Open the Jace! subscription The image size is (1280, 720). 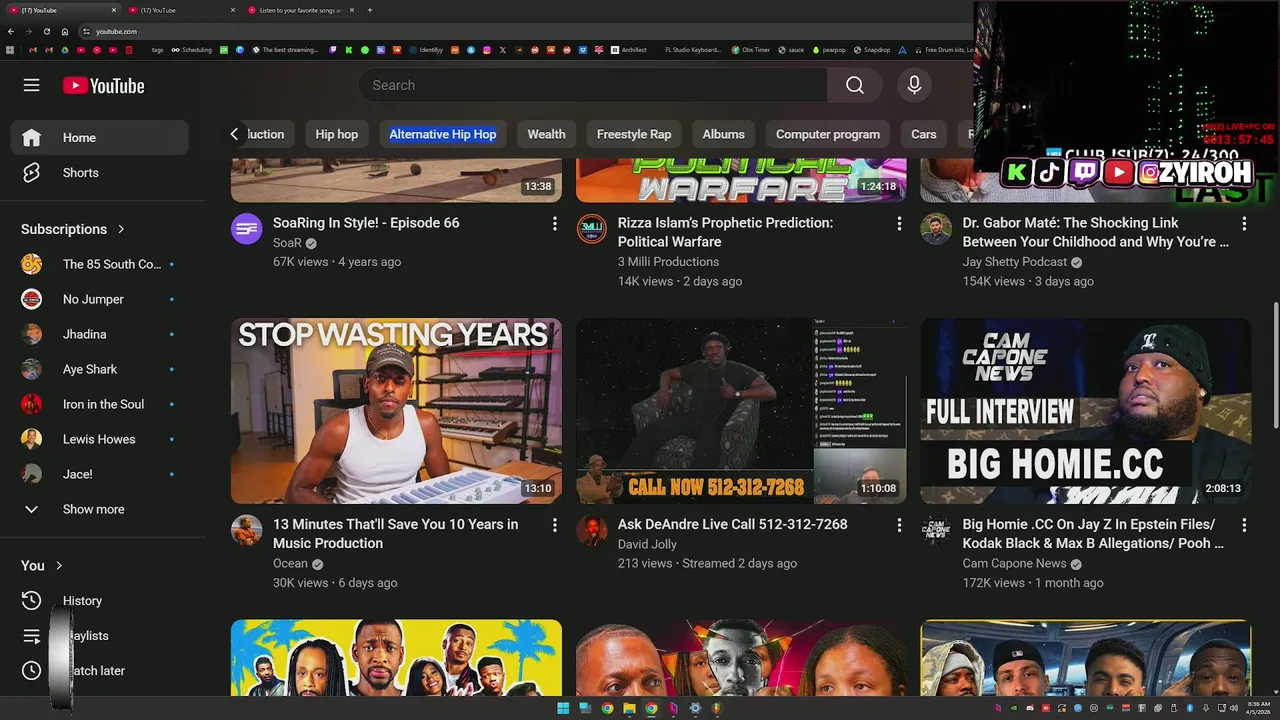[99, 474]
